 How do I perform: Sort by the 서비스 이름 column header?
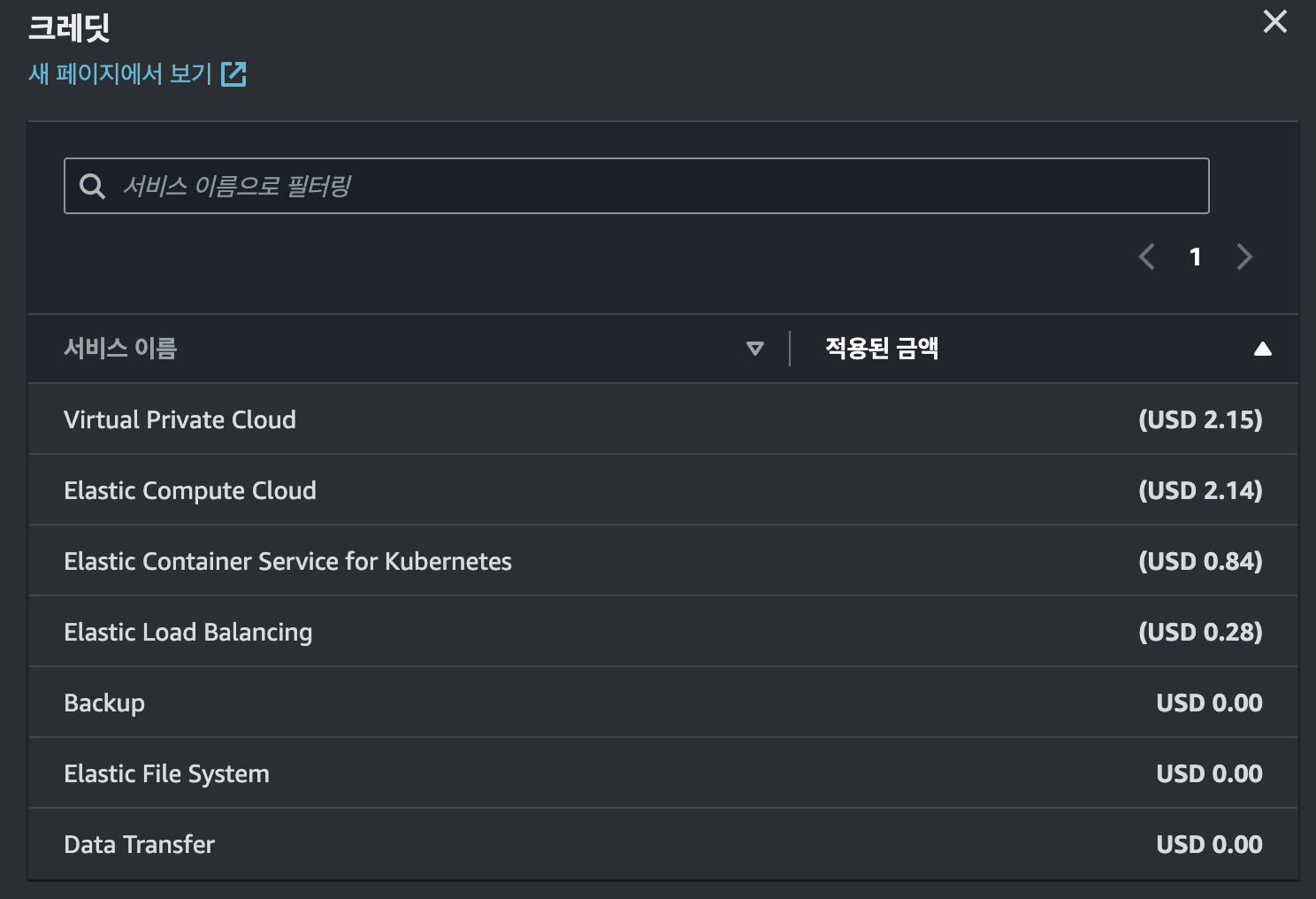120,349
